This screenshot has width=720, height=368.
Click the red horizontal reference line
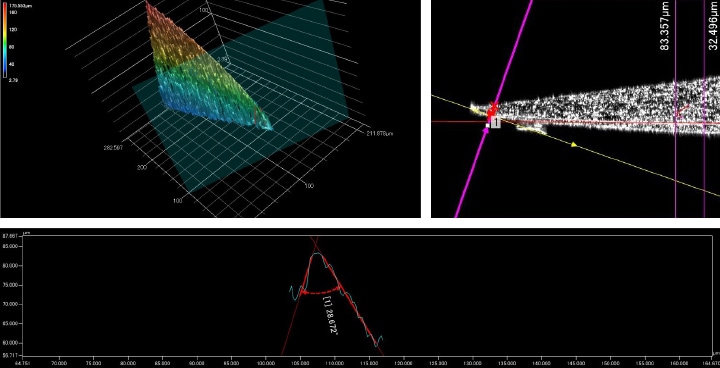[x=576, y=122]
